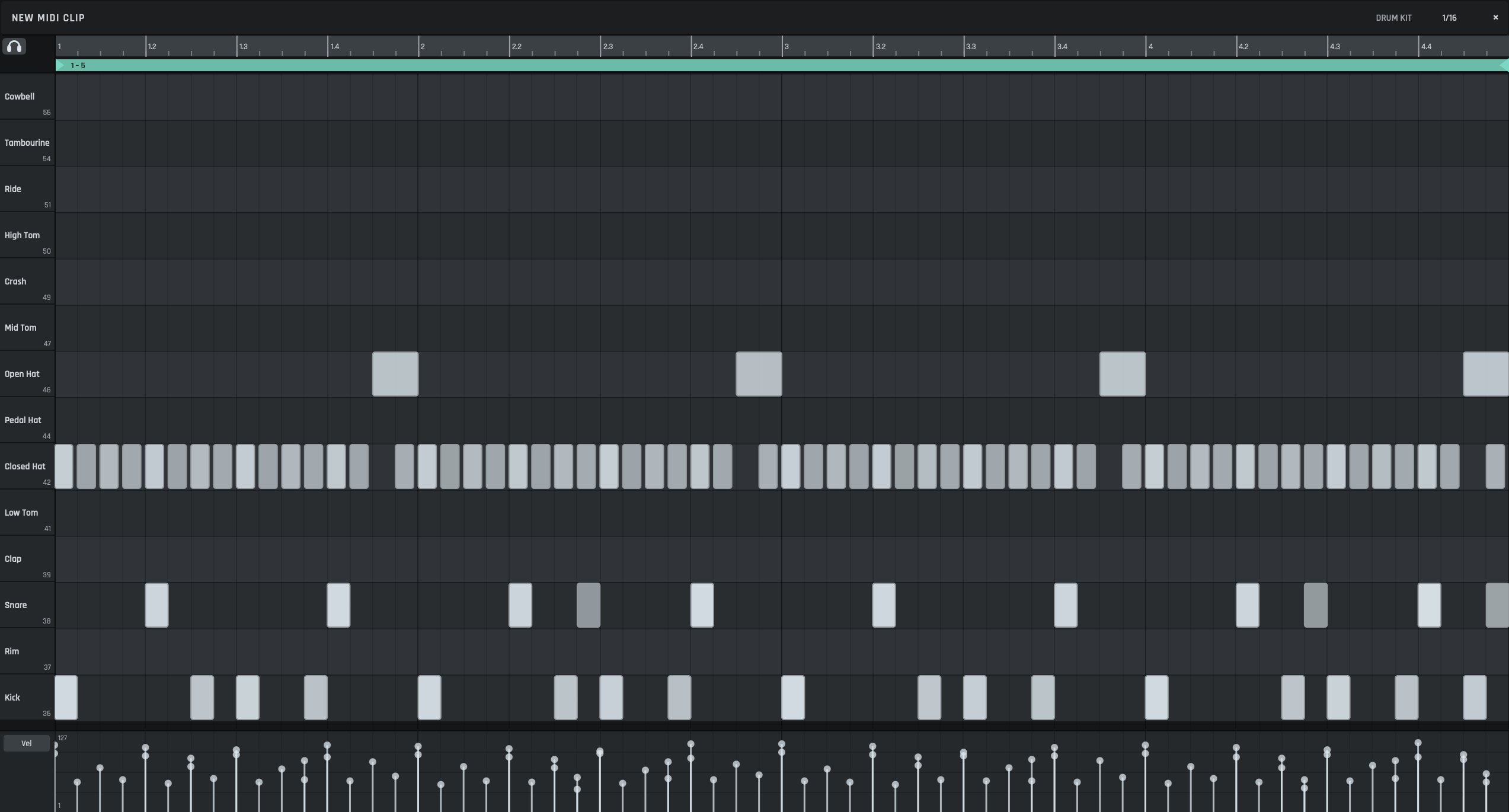Select the first Closed Hat note at bar 1
Image resolution: width=1509 pixels, height=812 pixels.
coord(64,466)
